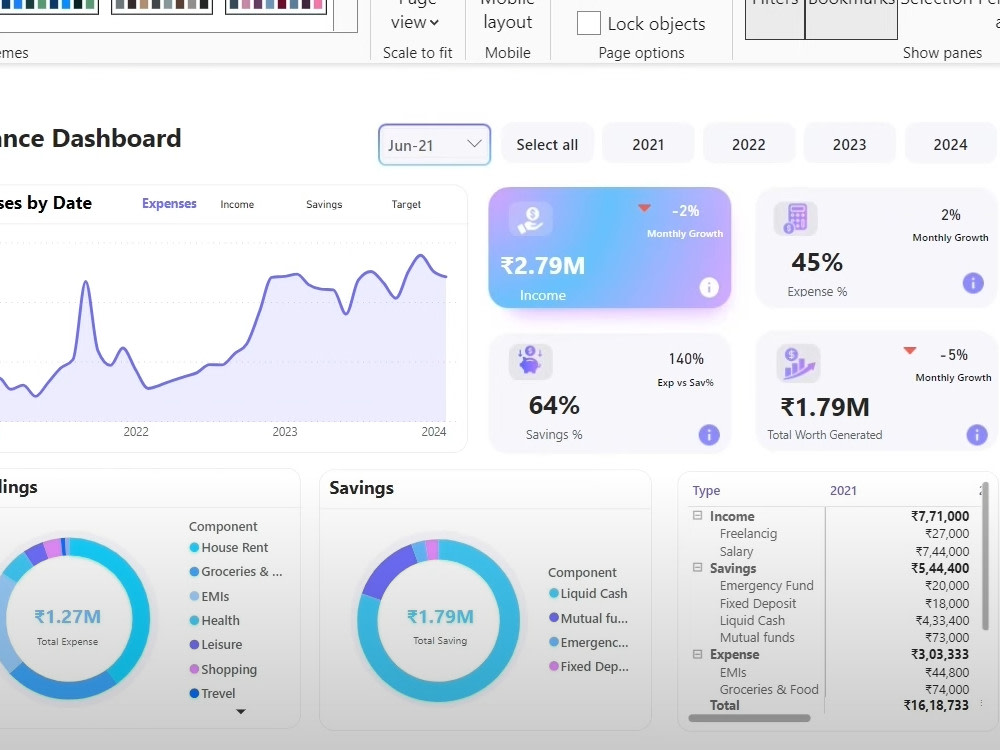
Task: Click the matrix vertical scrollbar
Action: pos(985,557)
